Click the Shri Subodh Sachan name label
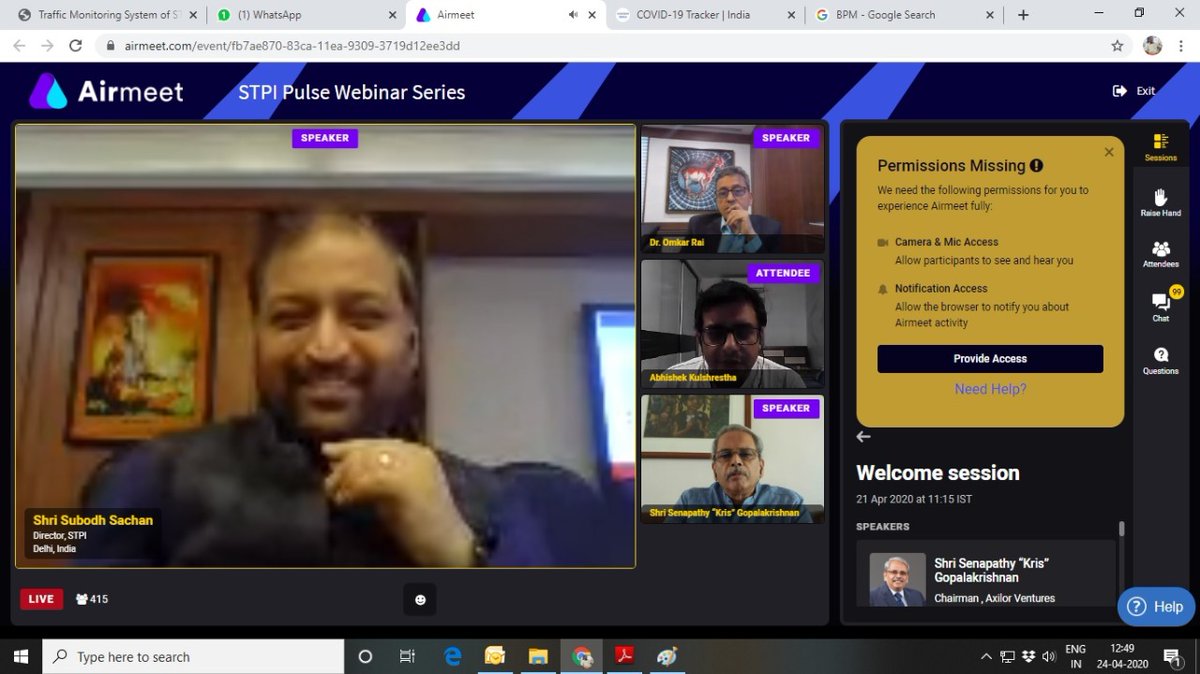 pos(93,520)
